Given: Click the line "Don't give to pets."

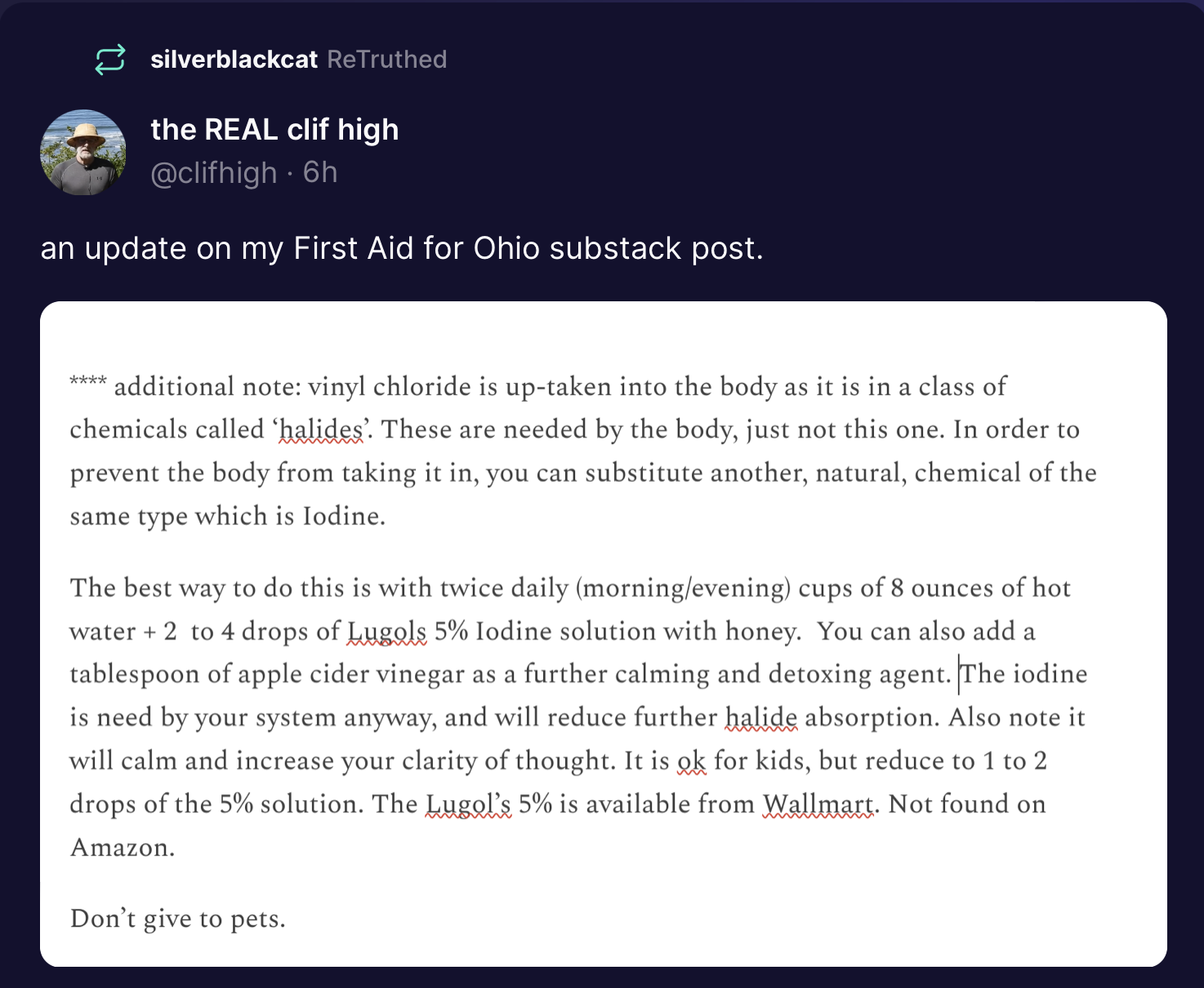Looking at the screenshot, I should [x=178, y=919].
